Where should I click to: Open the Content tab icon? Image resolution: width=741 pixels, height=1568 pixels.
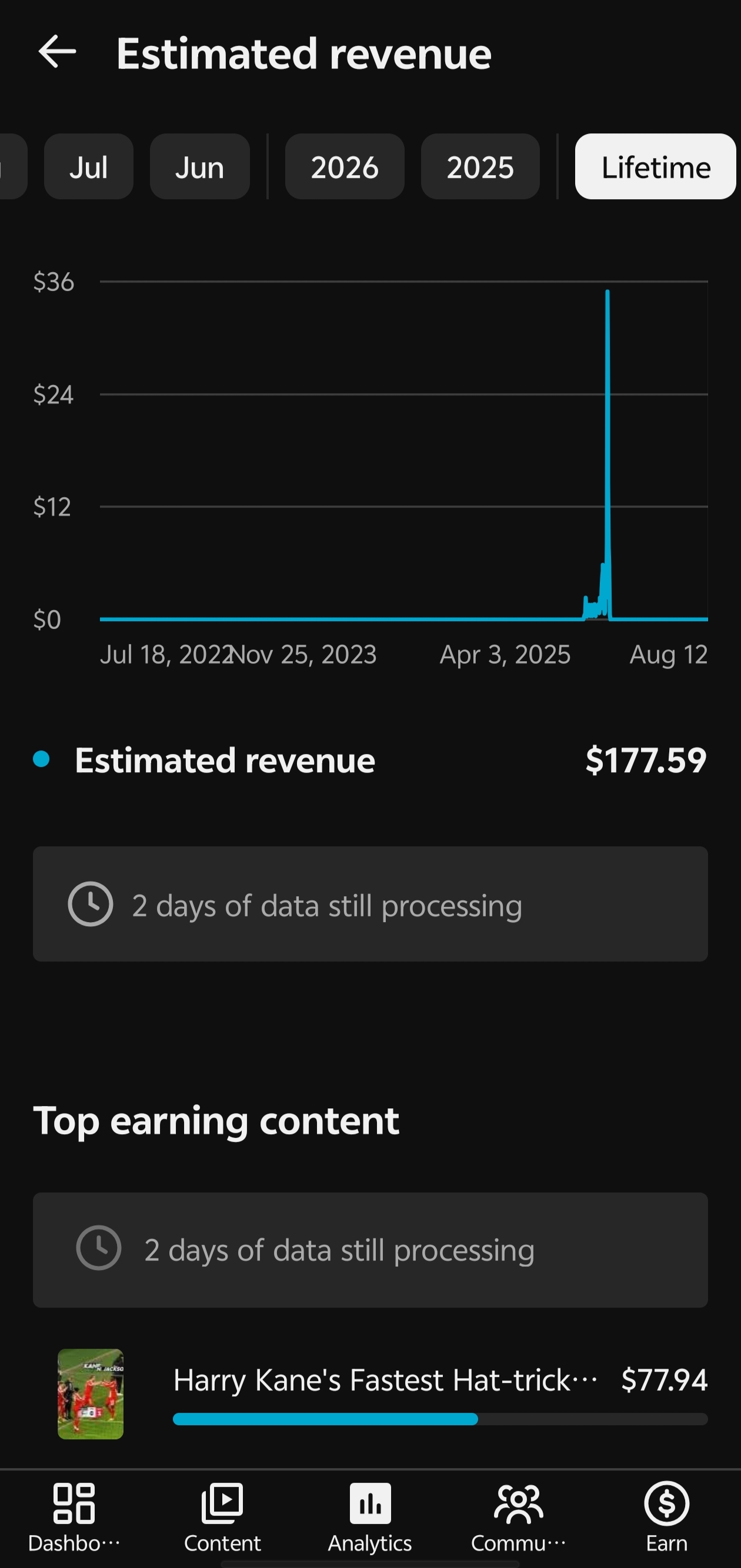click(x=222, y=1503)
